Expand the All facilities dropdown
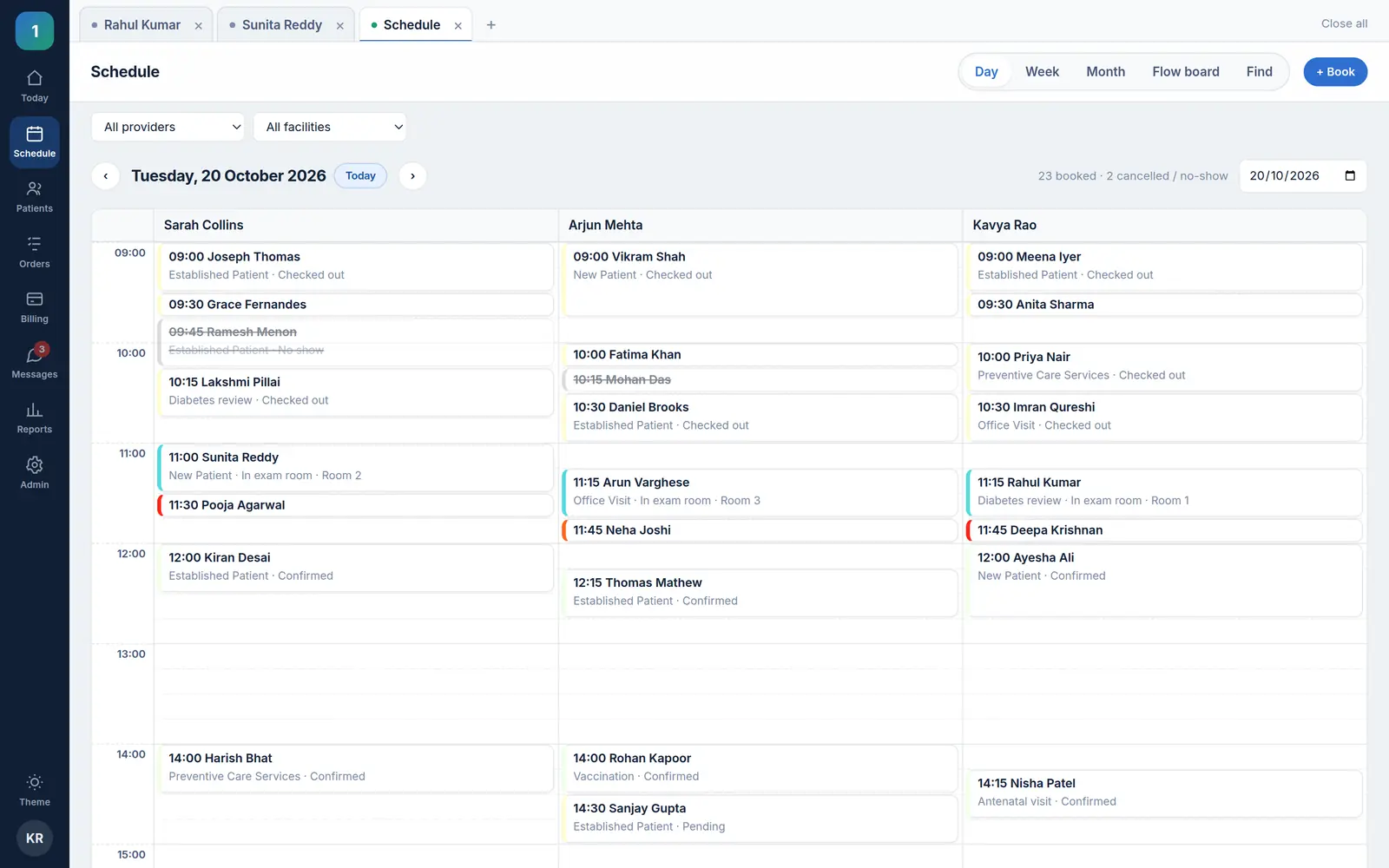 [330, 127]
